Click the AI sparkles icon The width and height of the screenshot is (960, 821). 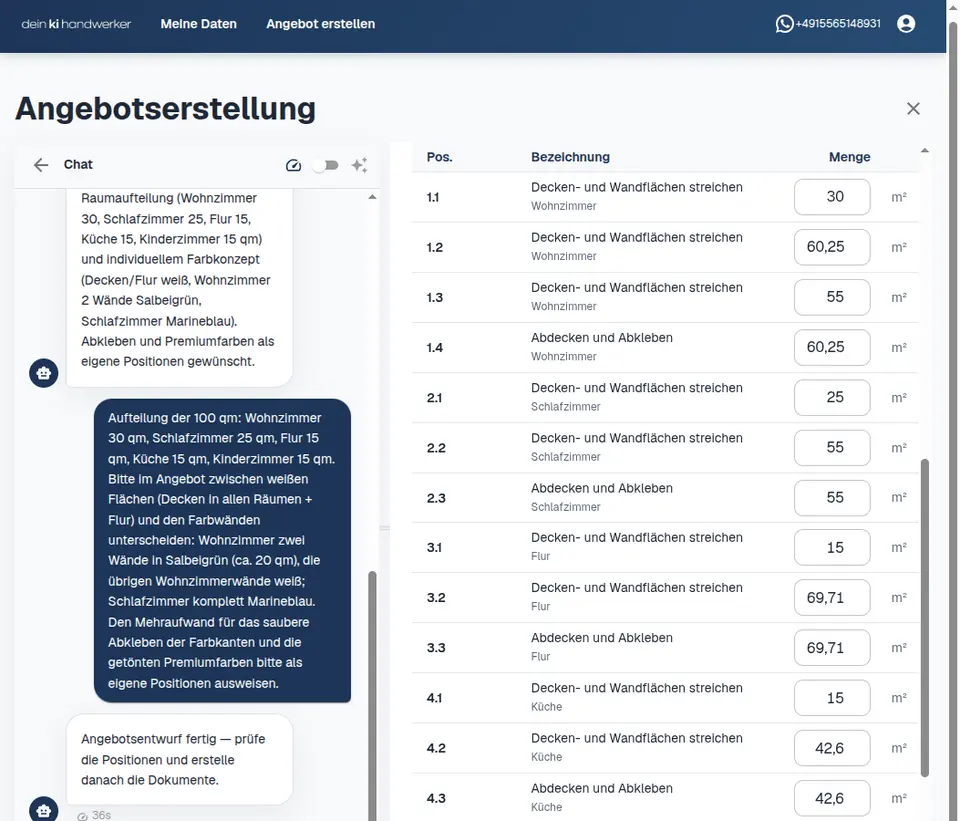click(x=359, y=165)
